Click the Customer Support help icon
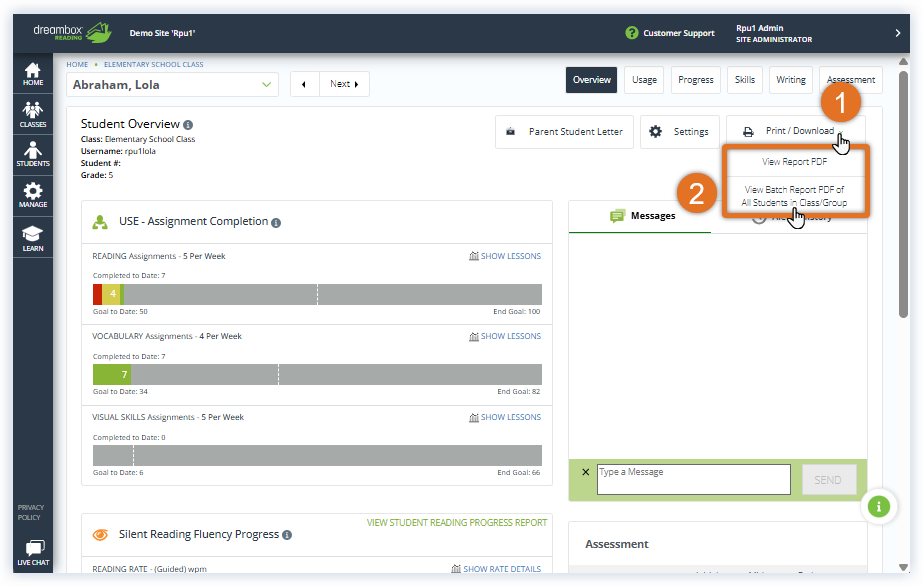The width and height of the screenshot is (923, 586). [632, 32]
